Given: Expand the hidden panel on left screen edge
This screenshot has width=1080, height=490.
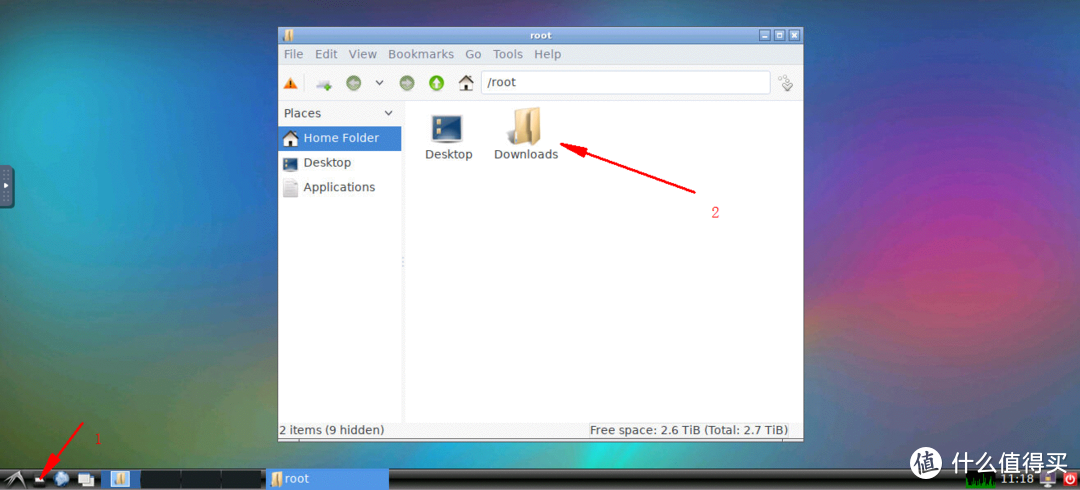Looking at the screenshot, I should tap(6, 187).
